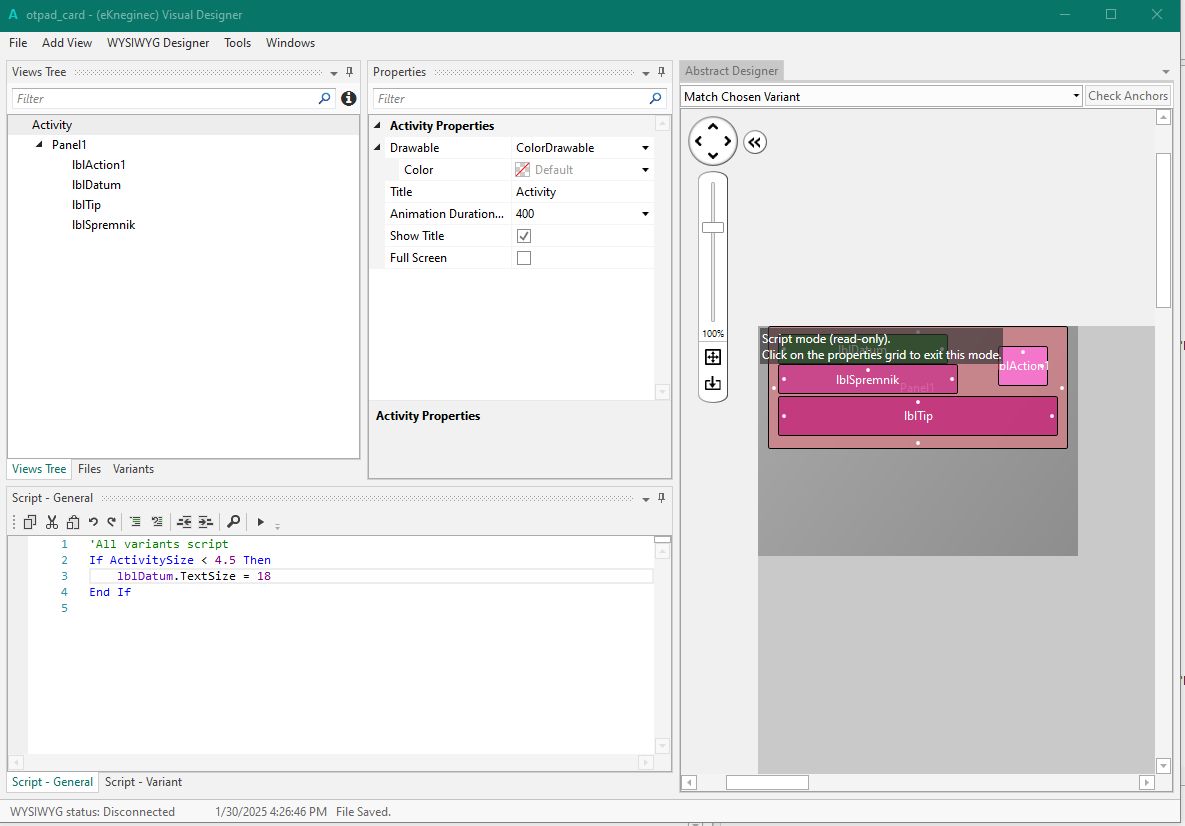Uncheck the Show Title checkbox
1185x826 pixels.
pos(524,236)
